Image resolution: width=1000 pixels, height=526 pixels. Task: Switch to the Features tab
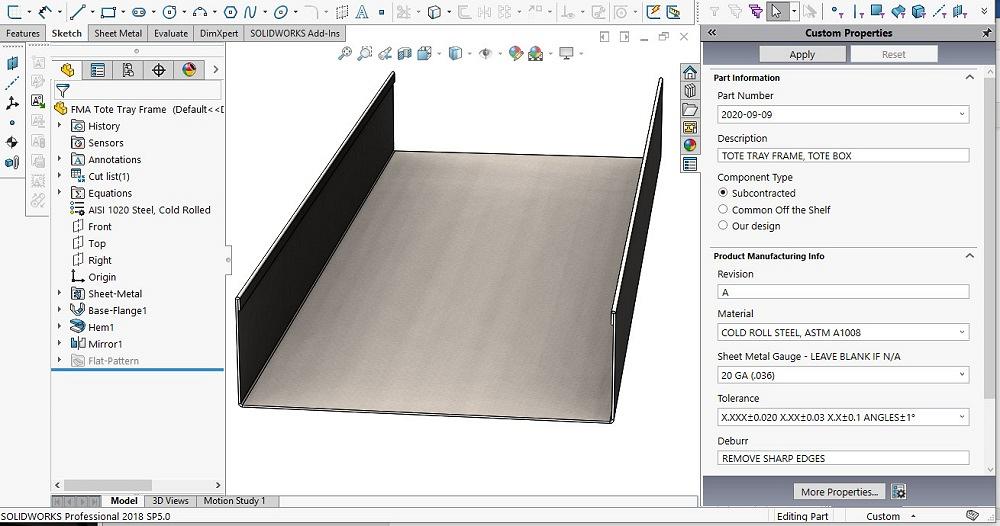coord(23,33)
